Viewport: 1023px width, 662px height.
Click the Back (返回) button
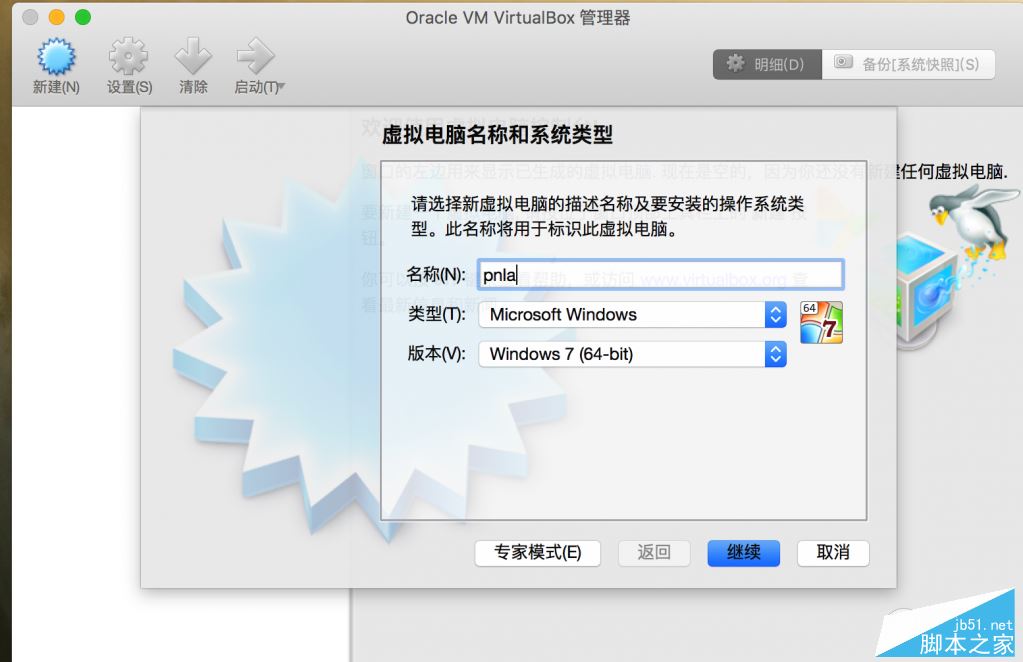tap(654, 553)
